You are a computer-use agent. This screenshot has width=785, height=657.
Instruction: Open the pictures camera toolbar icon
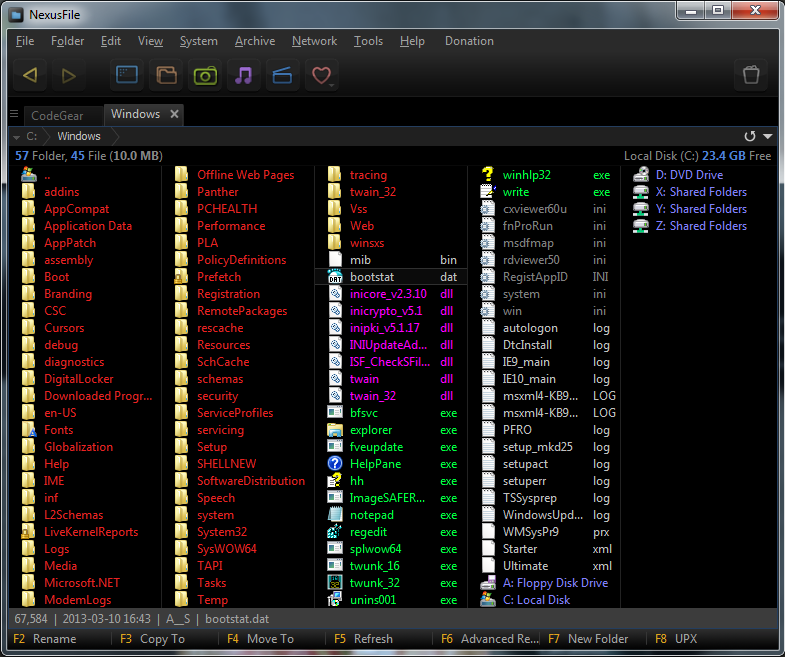tap(205, 76)
